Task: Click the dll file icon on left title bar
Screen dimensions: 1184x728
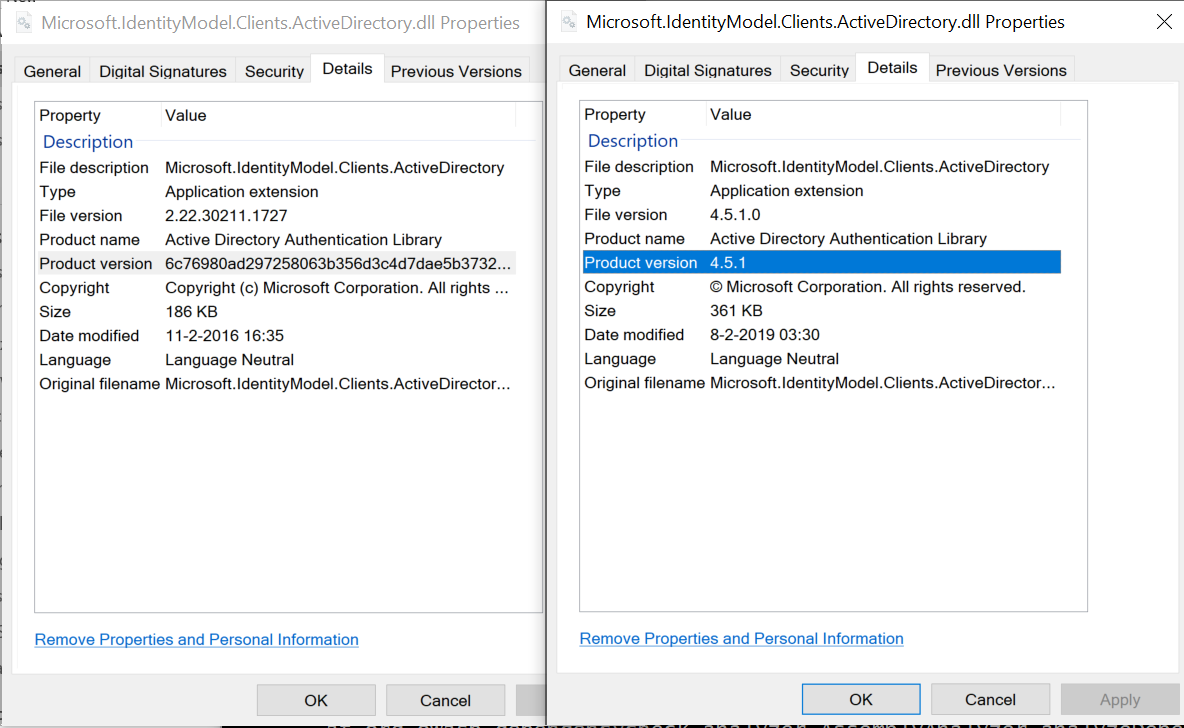Action: (22, 22)
